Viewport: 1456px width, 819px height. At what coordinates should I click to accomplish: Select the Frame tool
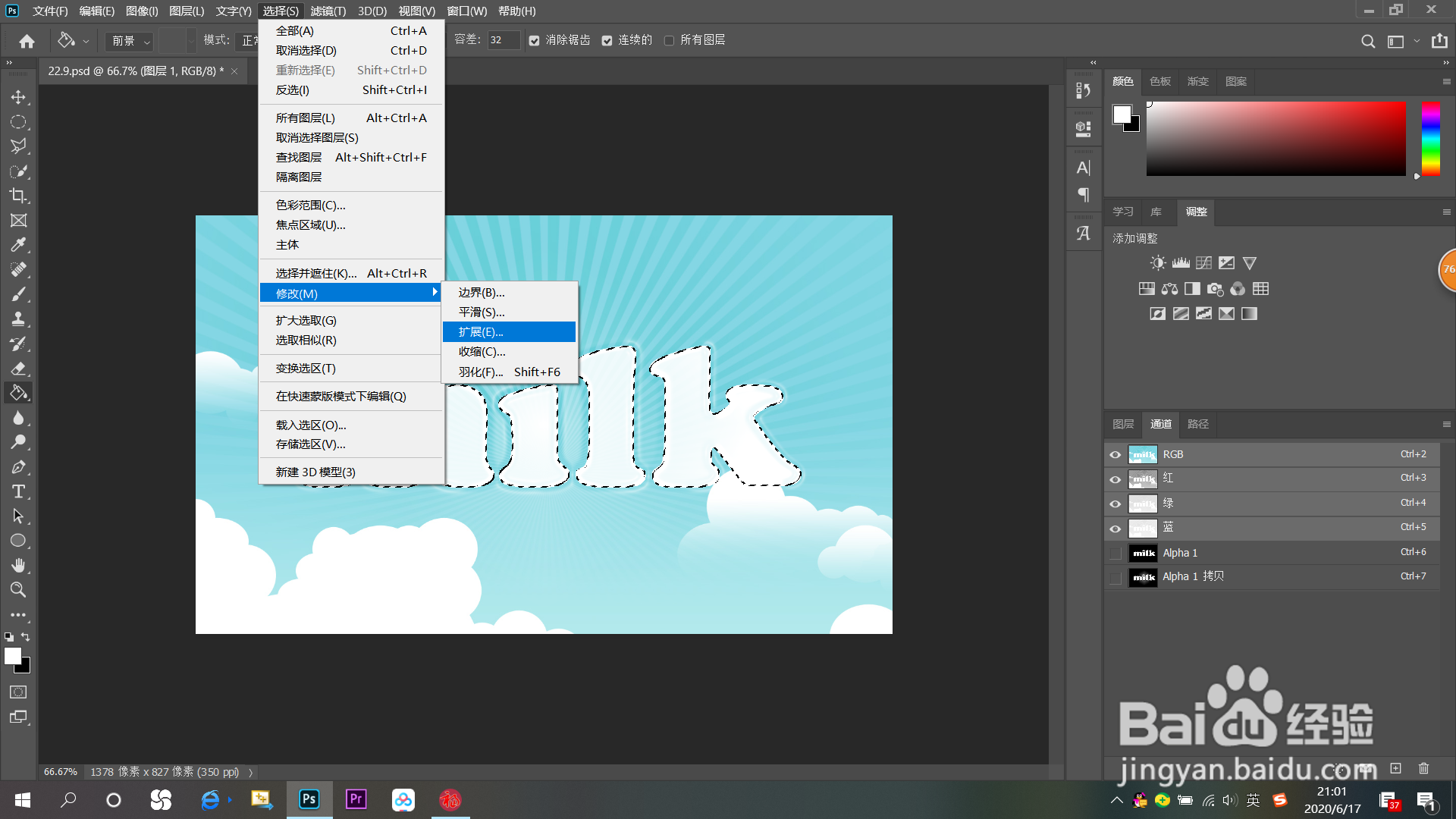(18, 220)
